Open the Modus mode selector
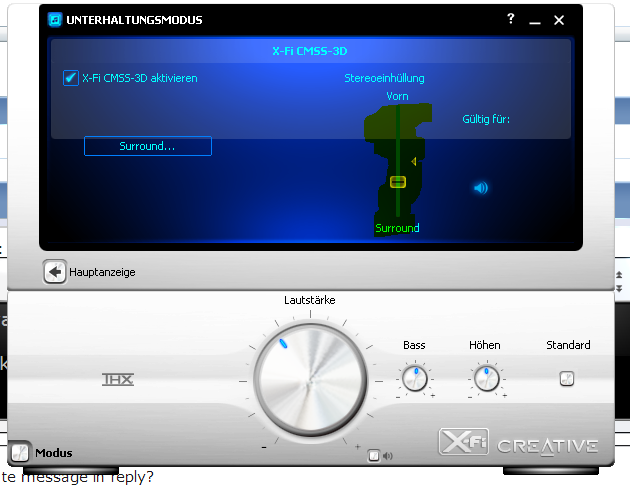The width and height of the screenshot is (630, 486). [x=19, y=453]
